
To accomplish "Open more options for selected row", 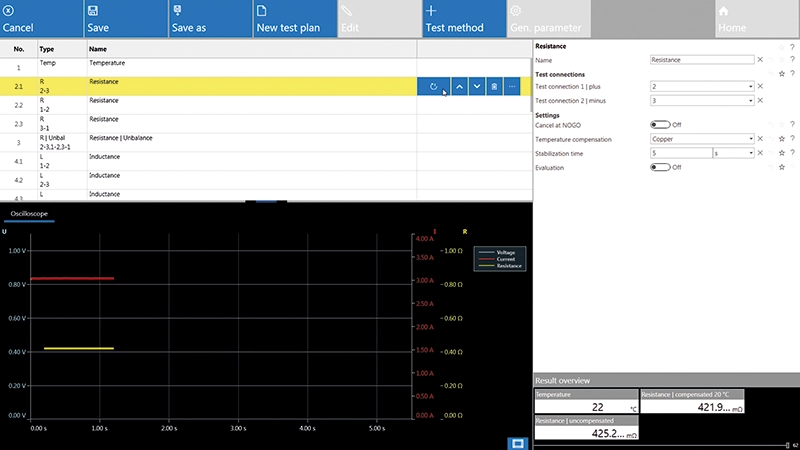I will (x=512, y=88).
